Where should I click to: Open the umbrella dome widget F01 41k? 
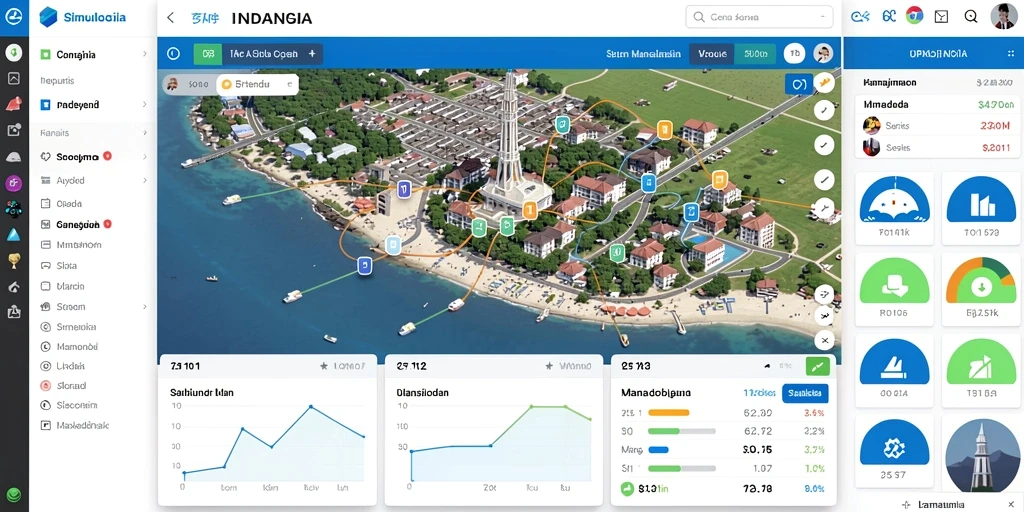pyautogui.click(x=894, y=208)
